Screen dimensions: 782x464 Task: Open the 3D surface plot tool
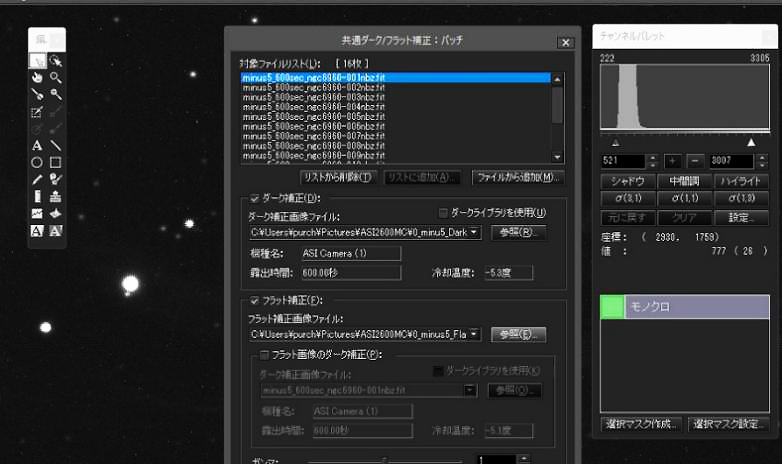(56, 214)
